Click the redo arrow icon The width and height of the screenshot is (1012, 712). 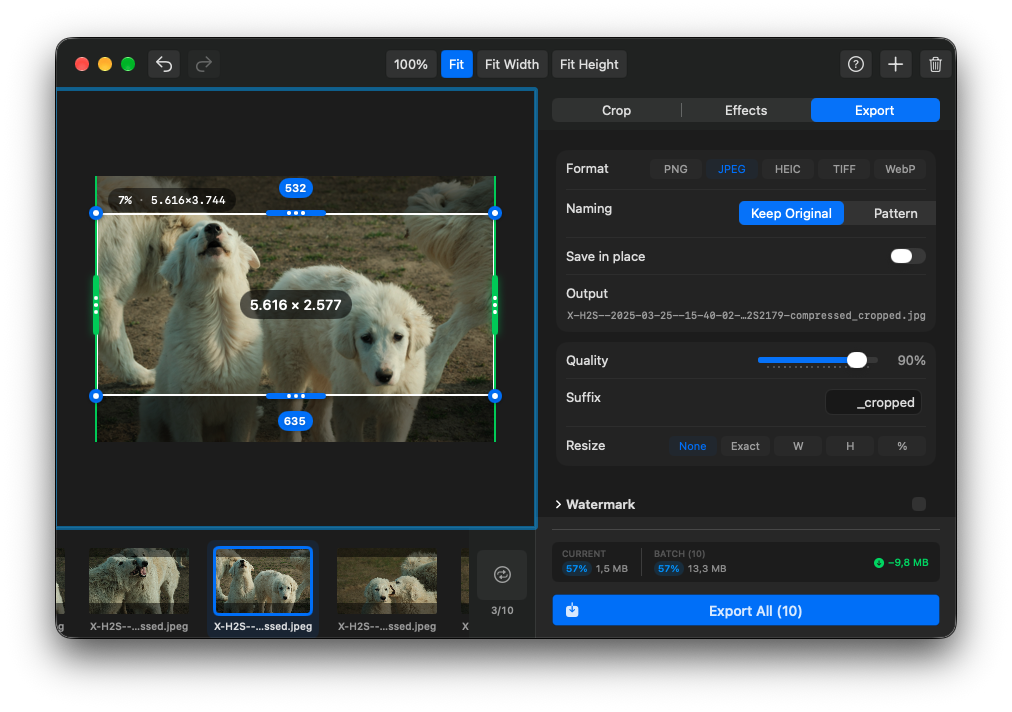(204, 64)
